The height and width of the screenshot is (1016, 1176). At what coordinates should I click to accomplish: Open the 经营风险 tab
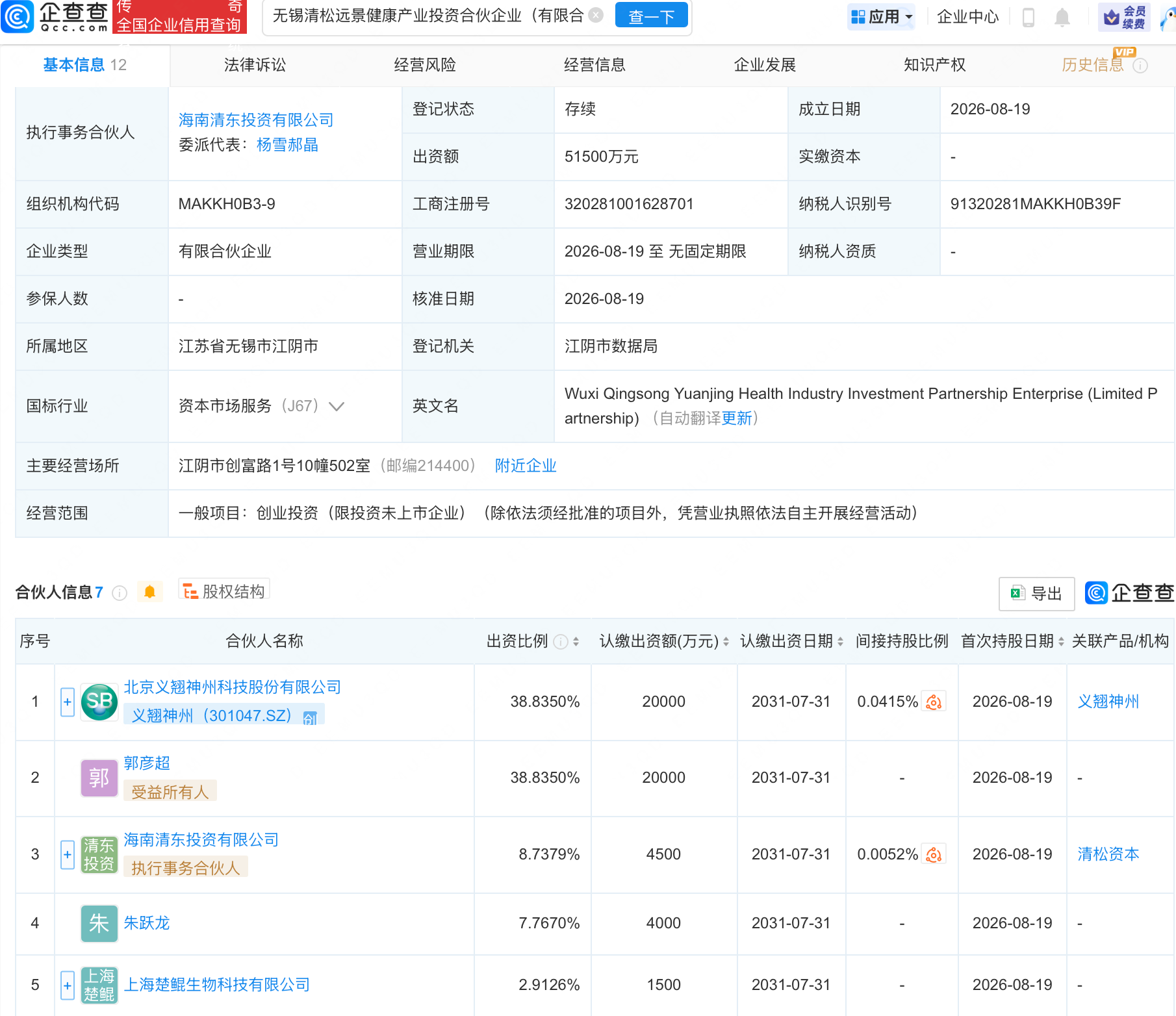click(x=425, y=65)
